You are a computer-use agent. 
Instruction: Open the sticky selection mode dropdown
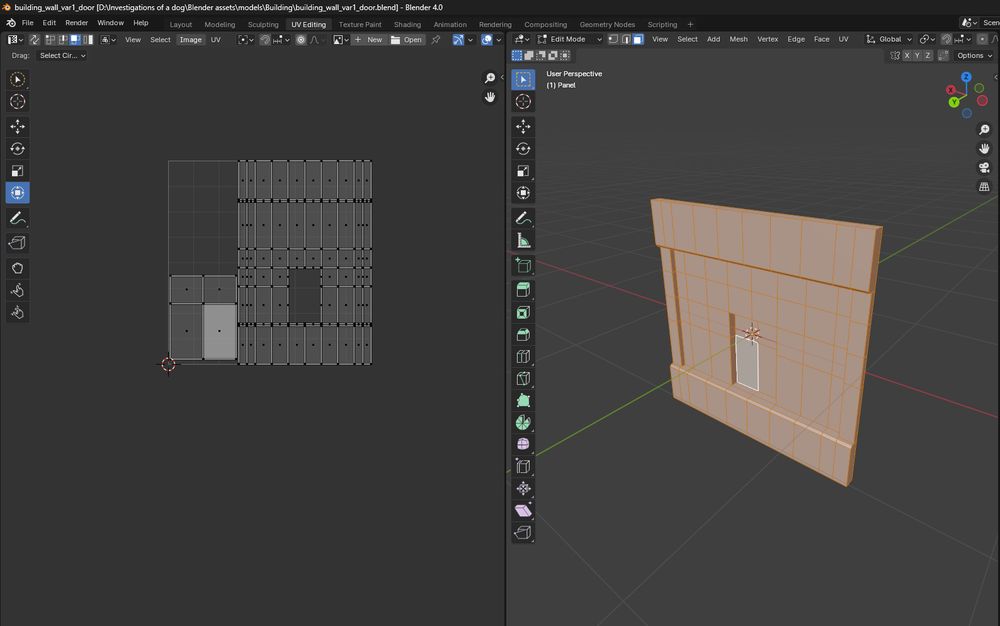coord(108,40)
